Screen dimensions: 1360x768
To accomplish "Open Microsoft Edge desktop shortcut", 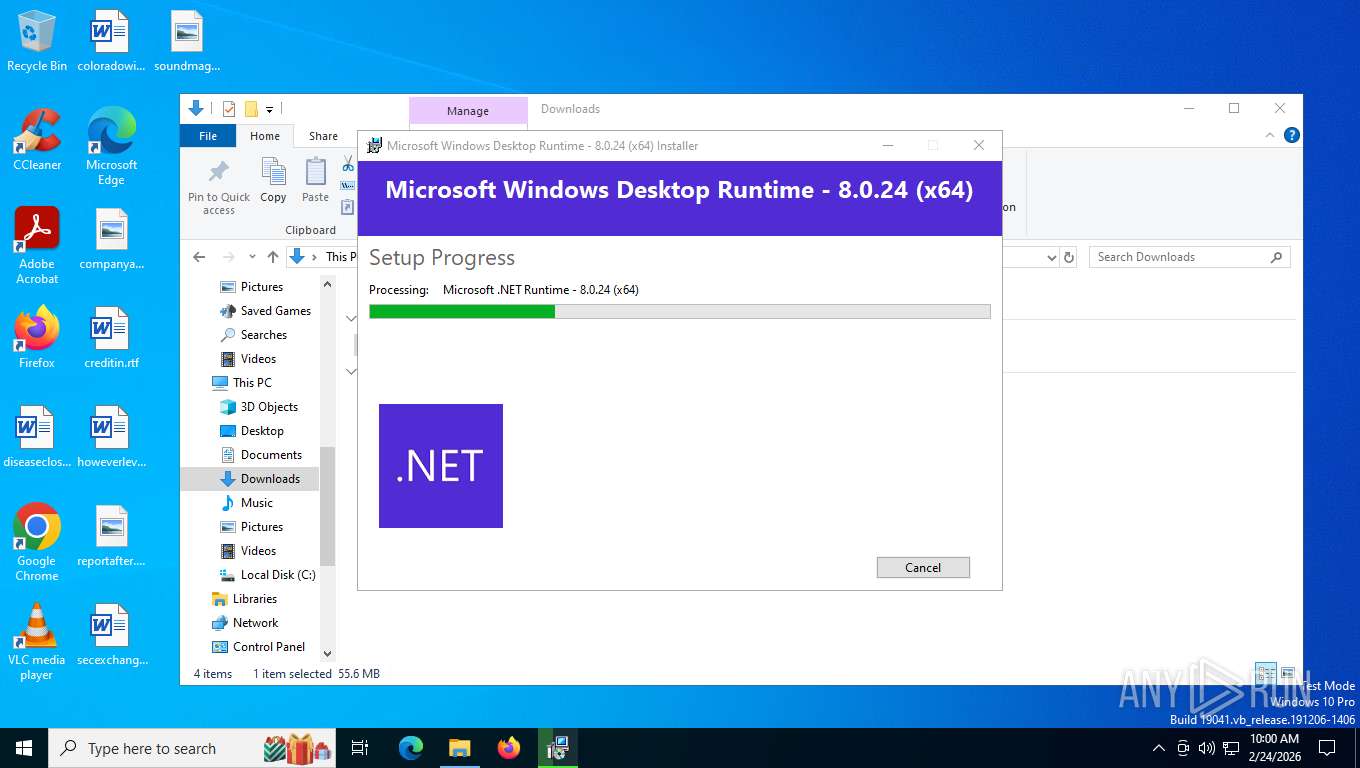I will (x=111, y=147).
